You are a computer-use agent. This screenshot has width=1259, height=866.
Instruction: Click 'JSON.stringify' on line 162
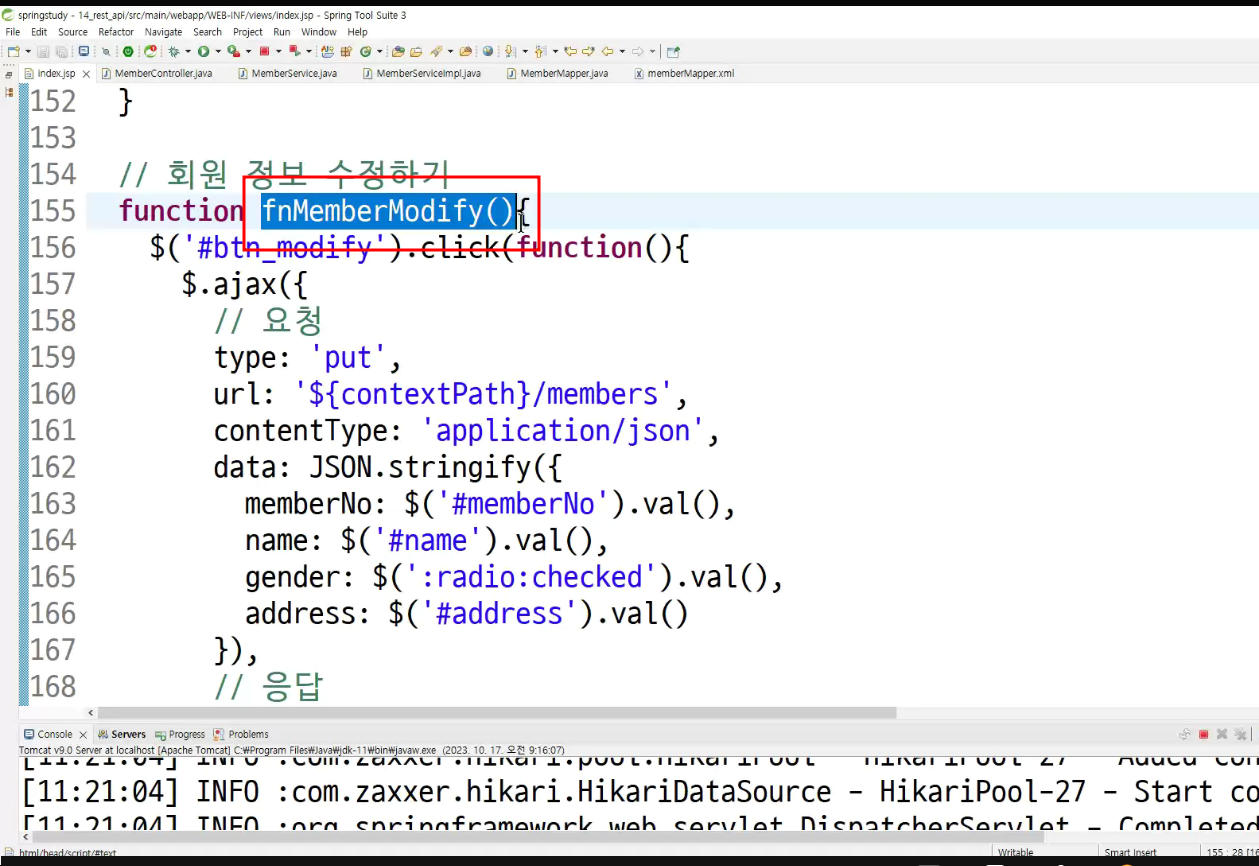[x=422, y=468]
